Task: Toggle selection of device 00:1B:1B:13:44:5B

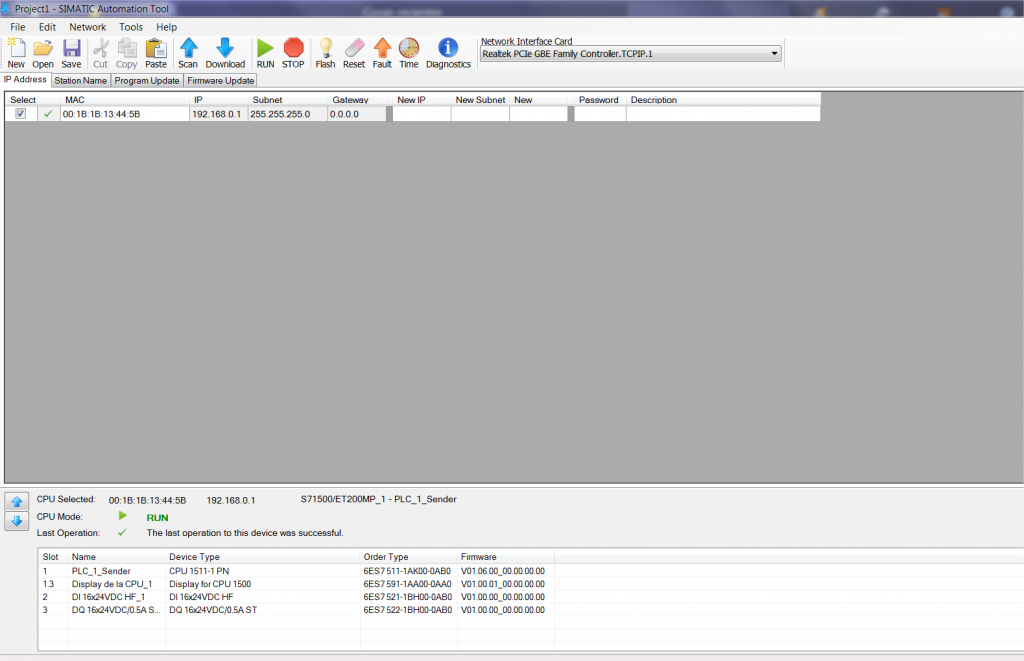Action: point(21,113)
